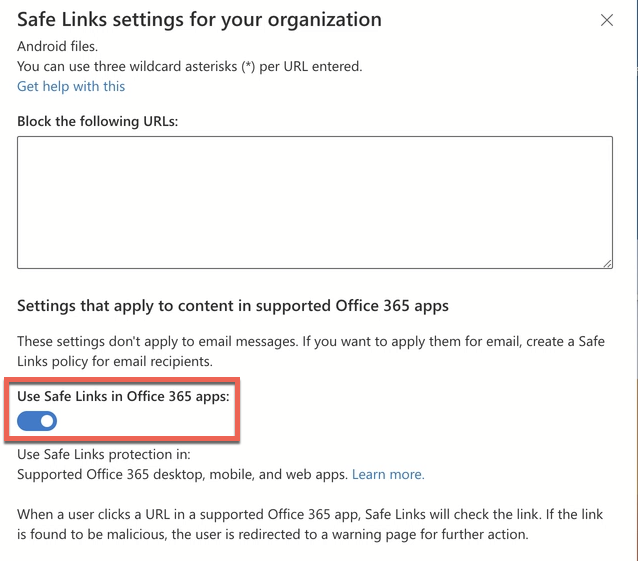This screenshot has height=561, width=638.
Task: Click the 'Use Safe Links in Office 365 apps:' label
Action: point(123,396)
